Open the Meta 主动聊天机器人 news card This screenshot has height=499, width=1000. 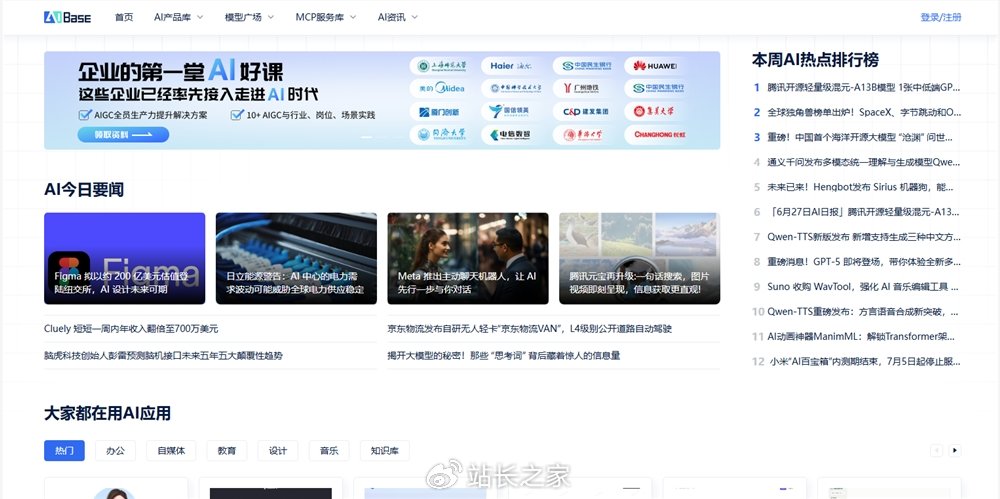coord(467,258)
